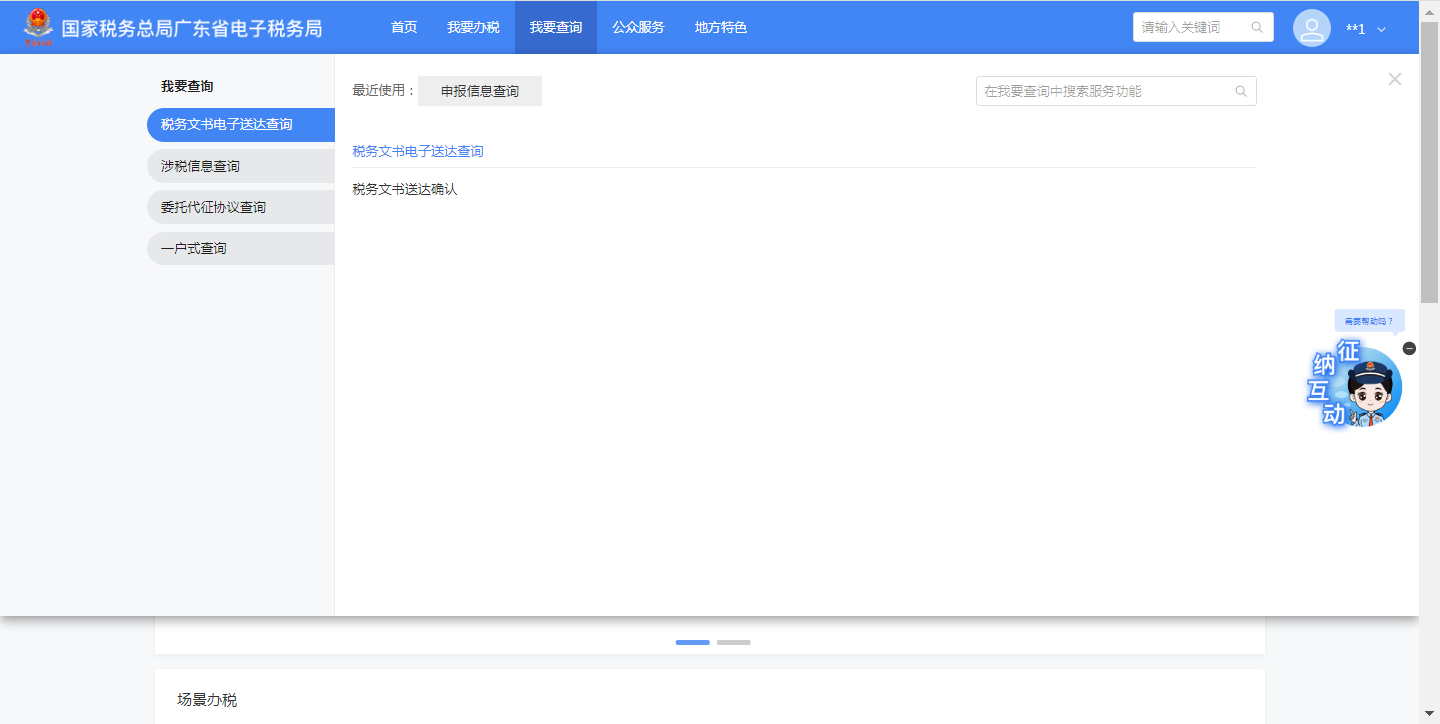Click the national tax emblem logo

[x=39, y=27]
